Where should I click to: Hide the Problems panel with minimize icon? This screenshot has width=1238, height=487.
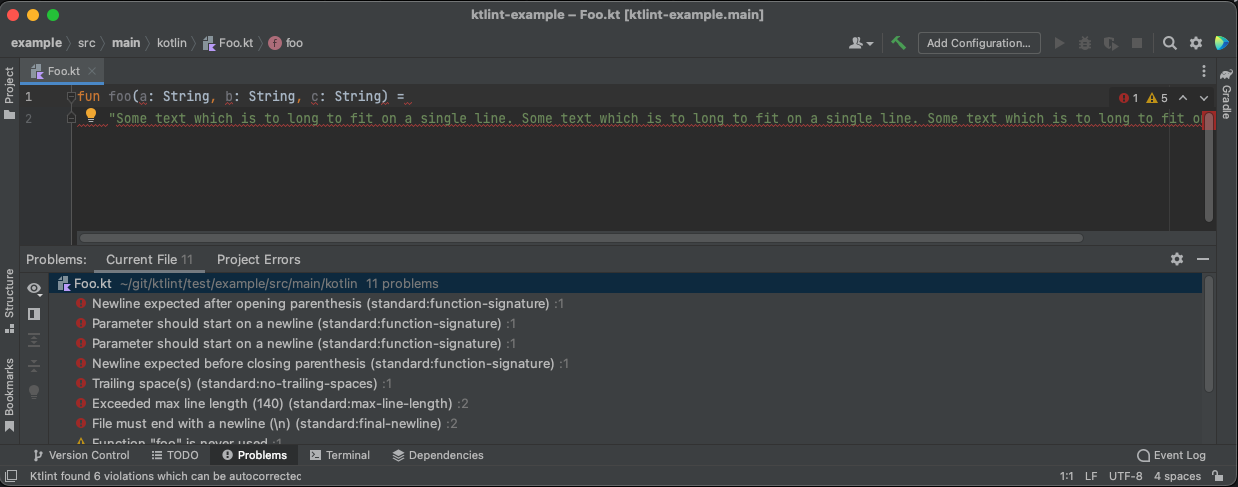tap(1203, 259)
